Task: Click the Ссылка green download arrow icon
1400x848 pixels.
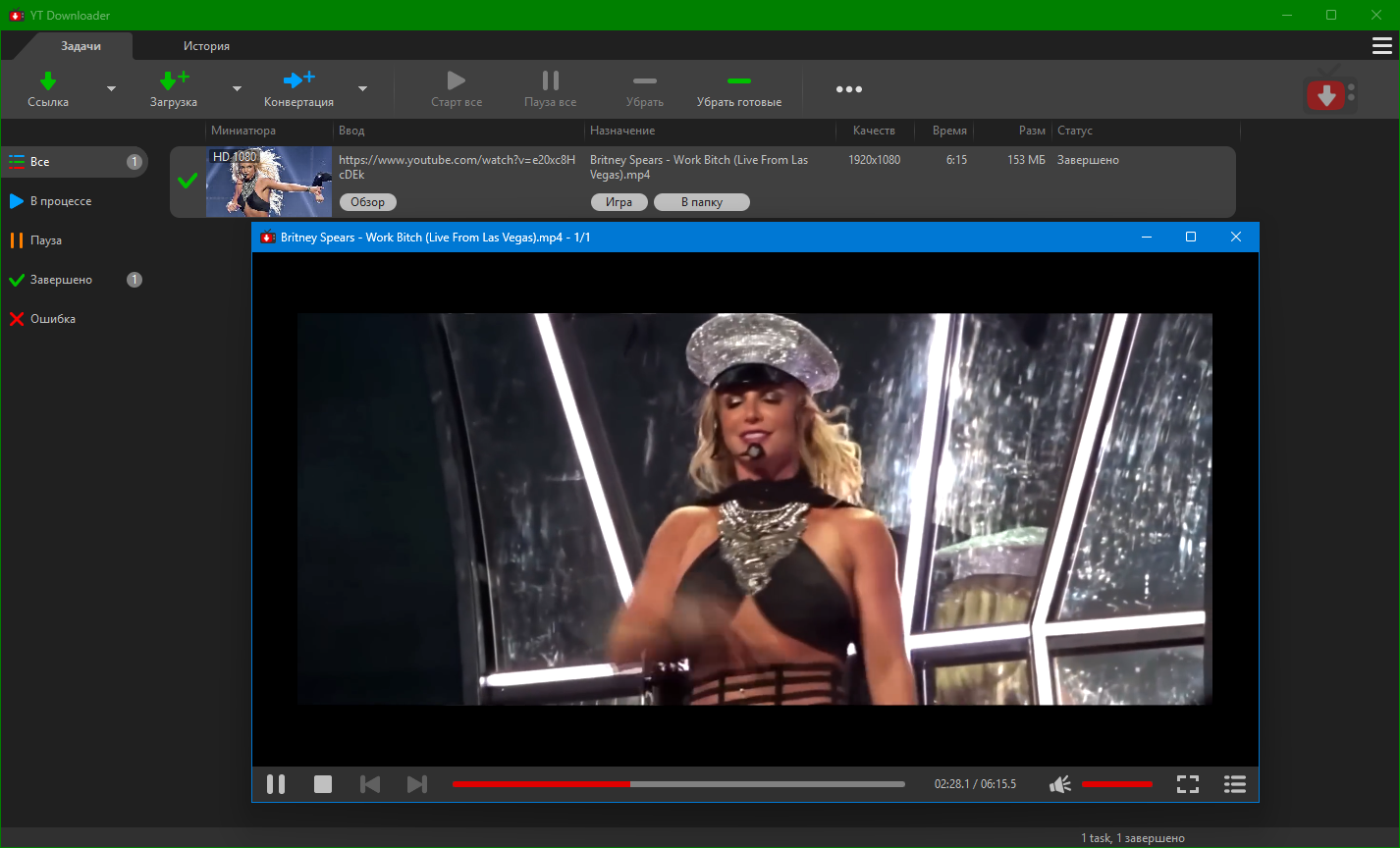Action: 47,80
